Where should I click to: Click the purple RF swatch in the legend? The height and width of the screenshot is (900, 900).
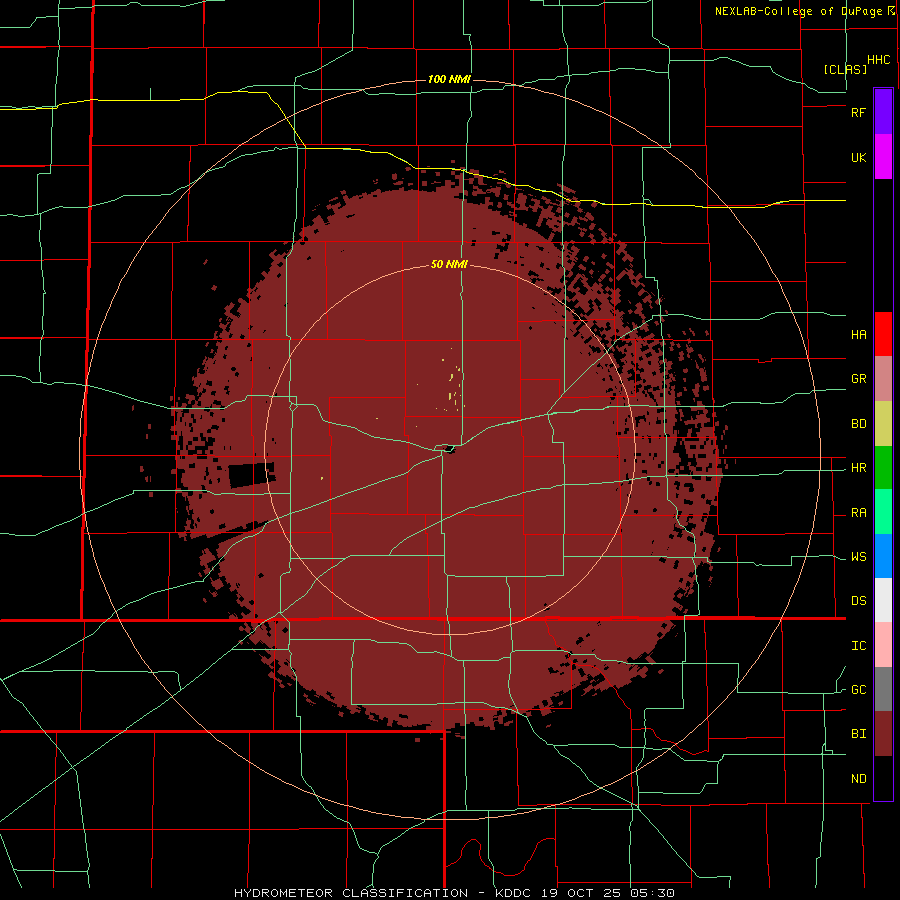(883, 112)
